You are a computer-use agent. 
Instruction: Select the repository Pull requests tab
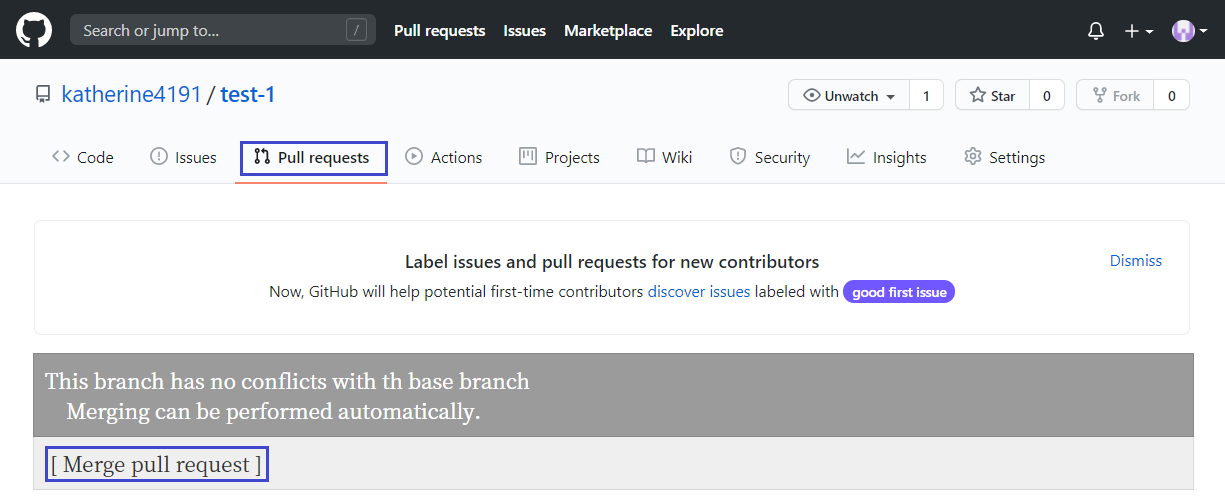313,157
